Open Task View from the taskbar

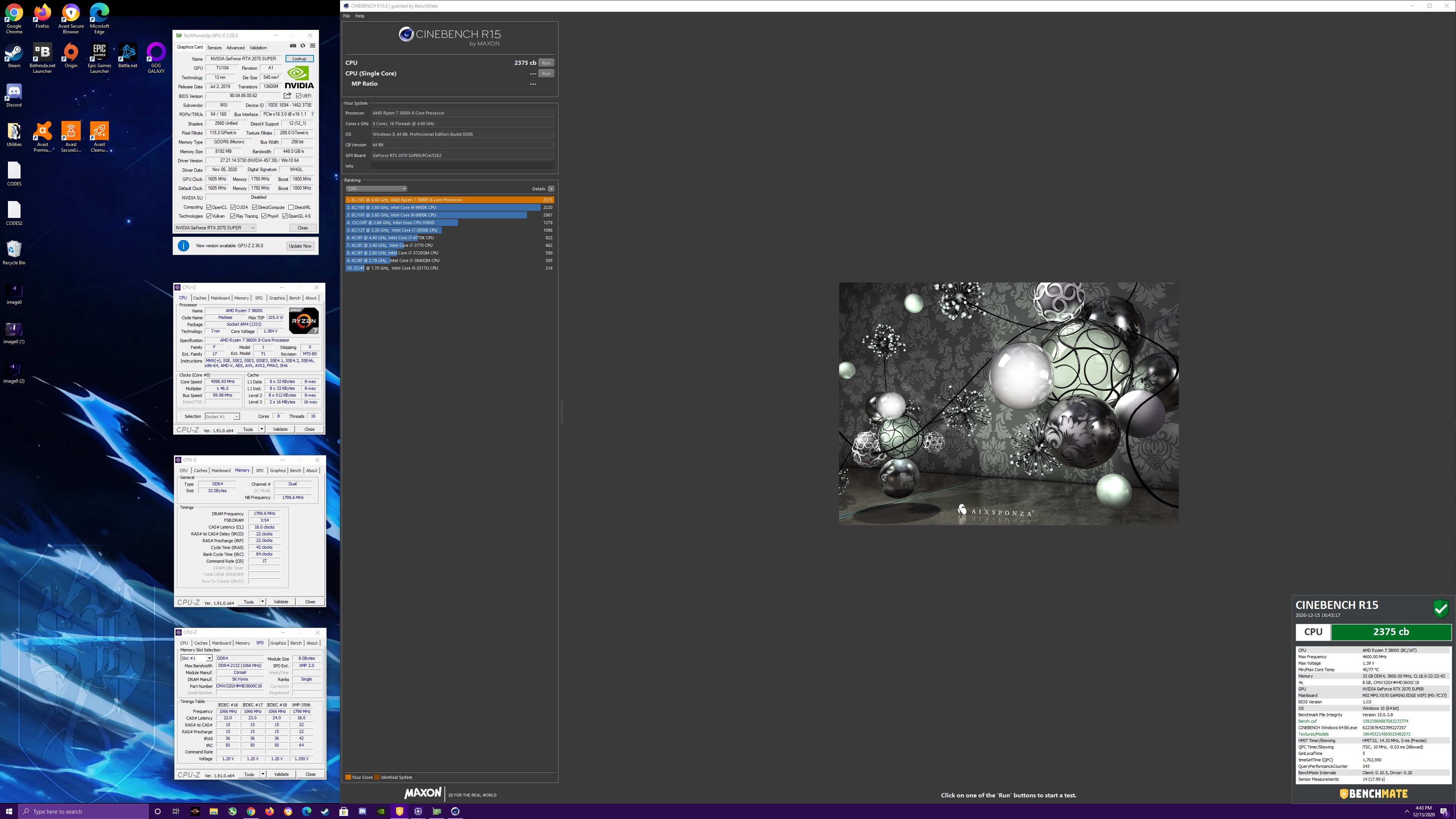176,811
